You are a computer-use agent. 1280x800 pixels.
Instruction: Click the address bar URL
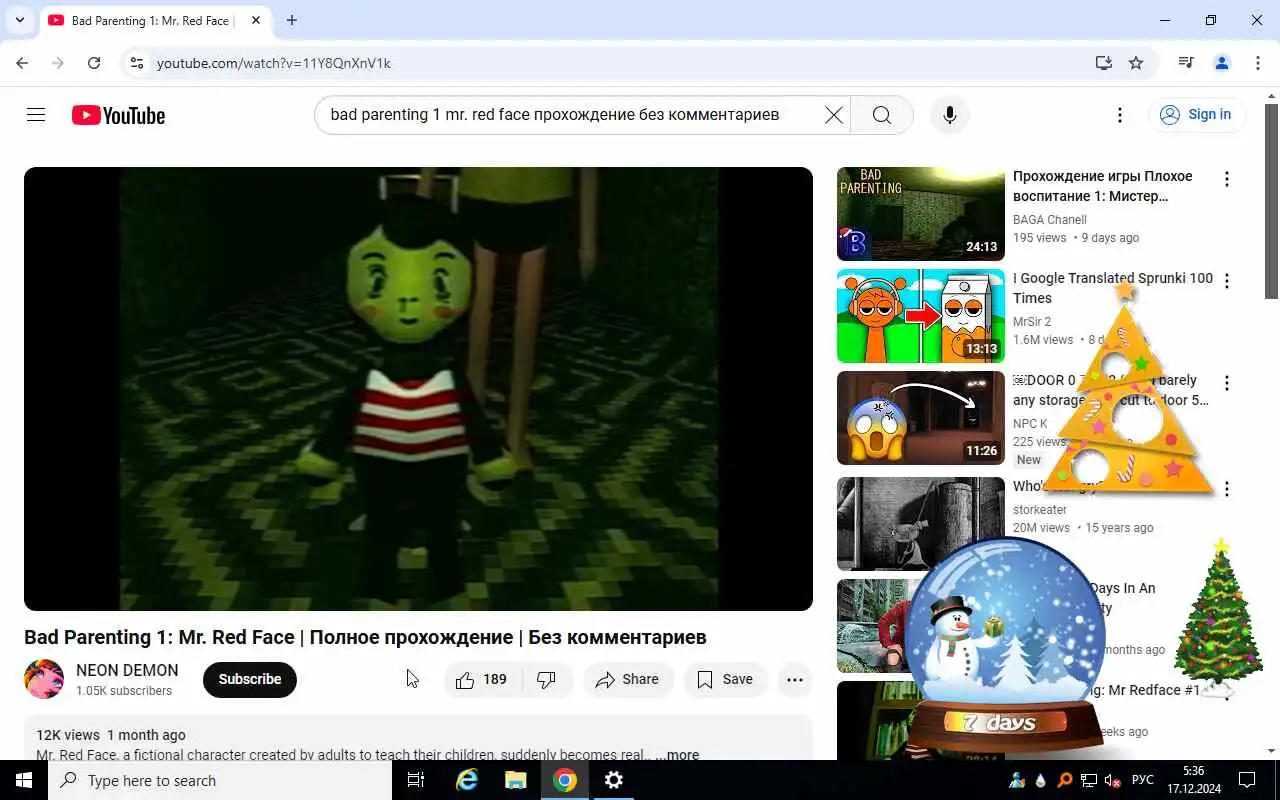273,63
